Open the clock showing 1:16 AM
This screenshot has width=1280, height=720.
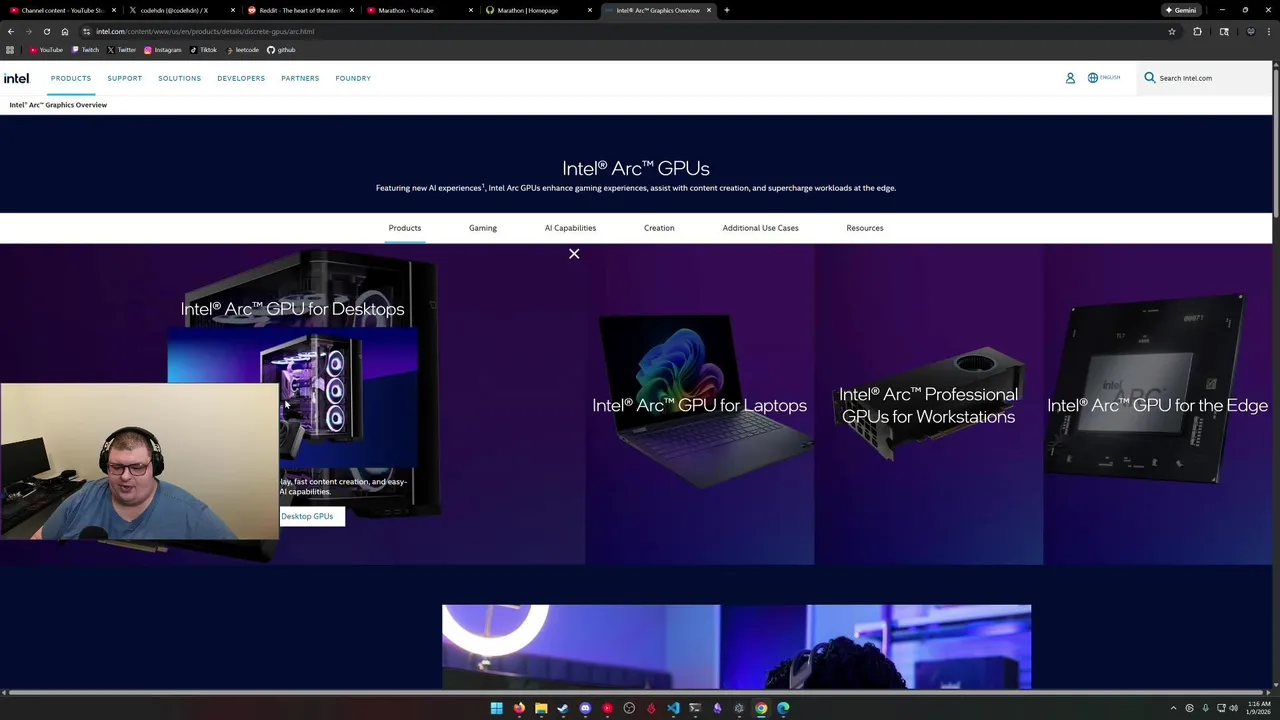coord(1258,708)
